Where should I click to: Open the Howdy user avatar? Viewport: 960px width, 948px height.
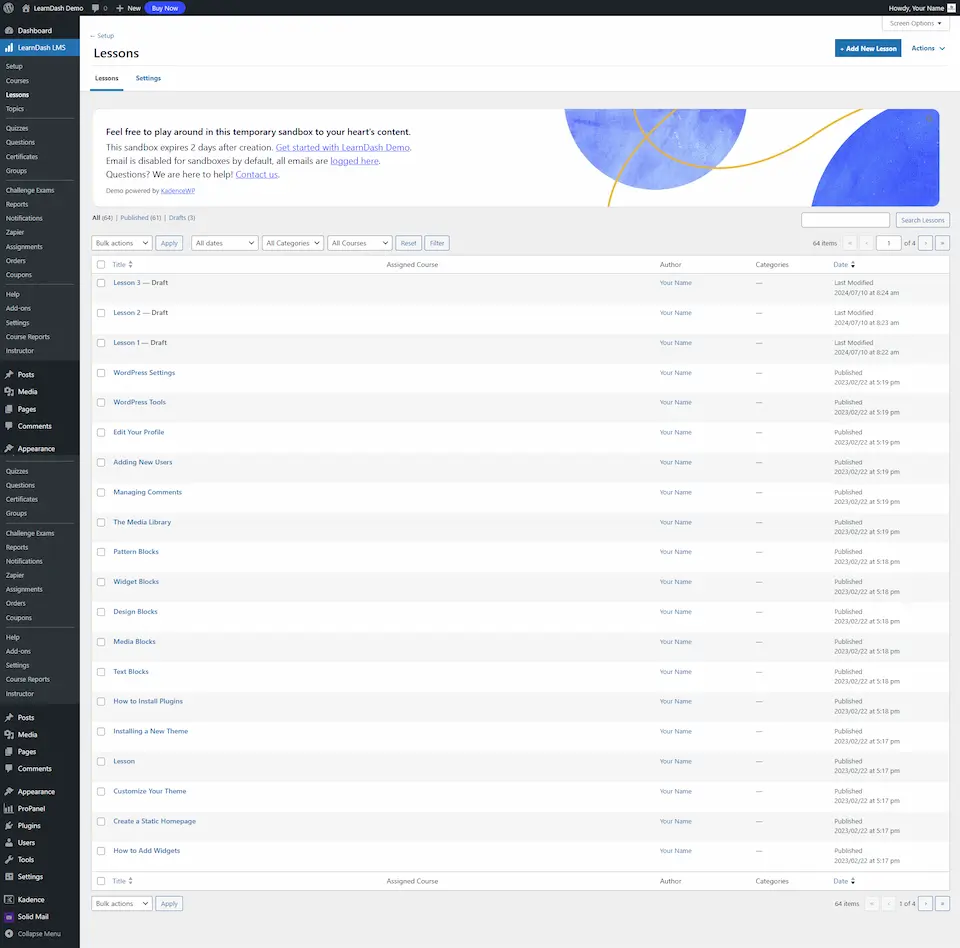pyautogui.click(x=951, y=8)
